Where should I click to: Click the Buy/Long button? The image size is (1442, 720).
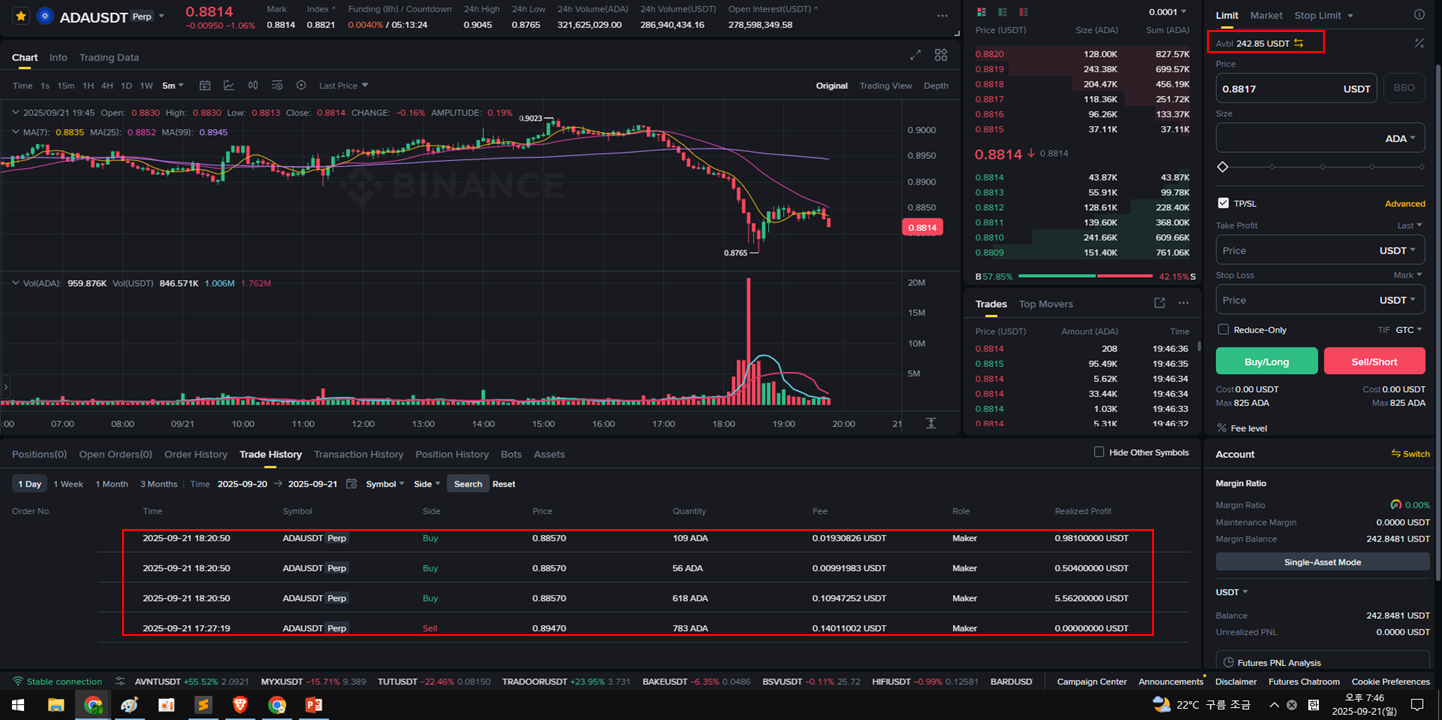1266,361
